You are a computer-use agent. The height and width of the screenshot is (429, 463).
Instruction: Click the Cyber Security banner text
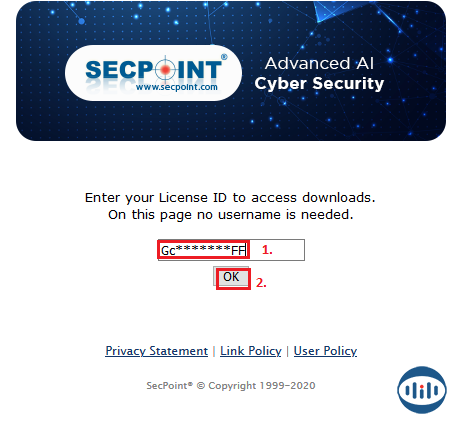(x=319, y=84)
